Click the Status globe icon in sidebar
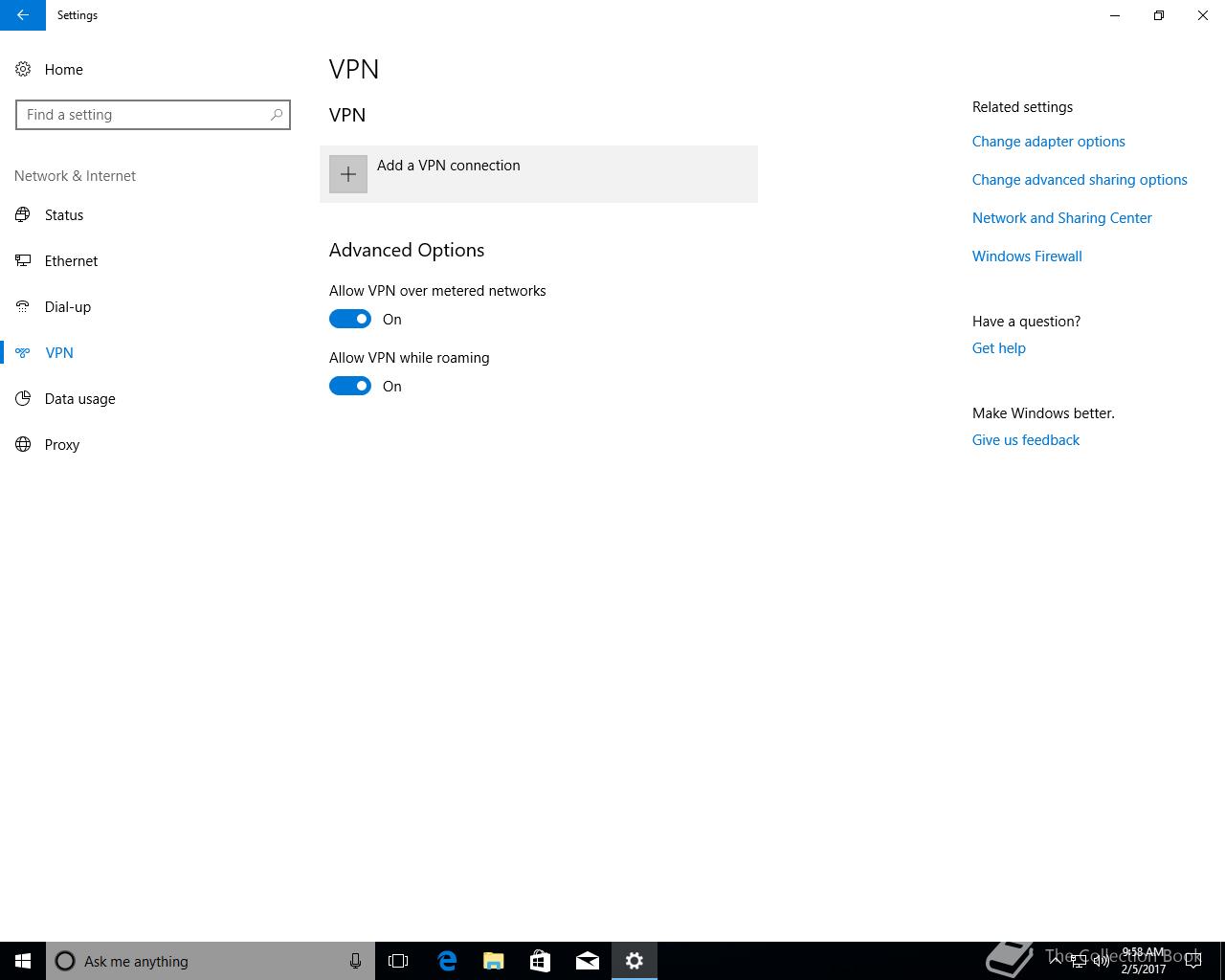This screenshot has height=980, width=1225. [x=23, y=214]
